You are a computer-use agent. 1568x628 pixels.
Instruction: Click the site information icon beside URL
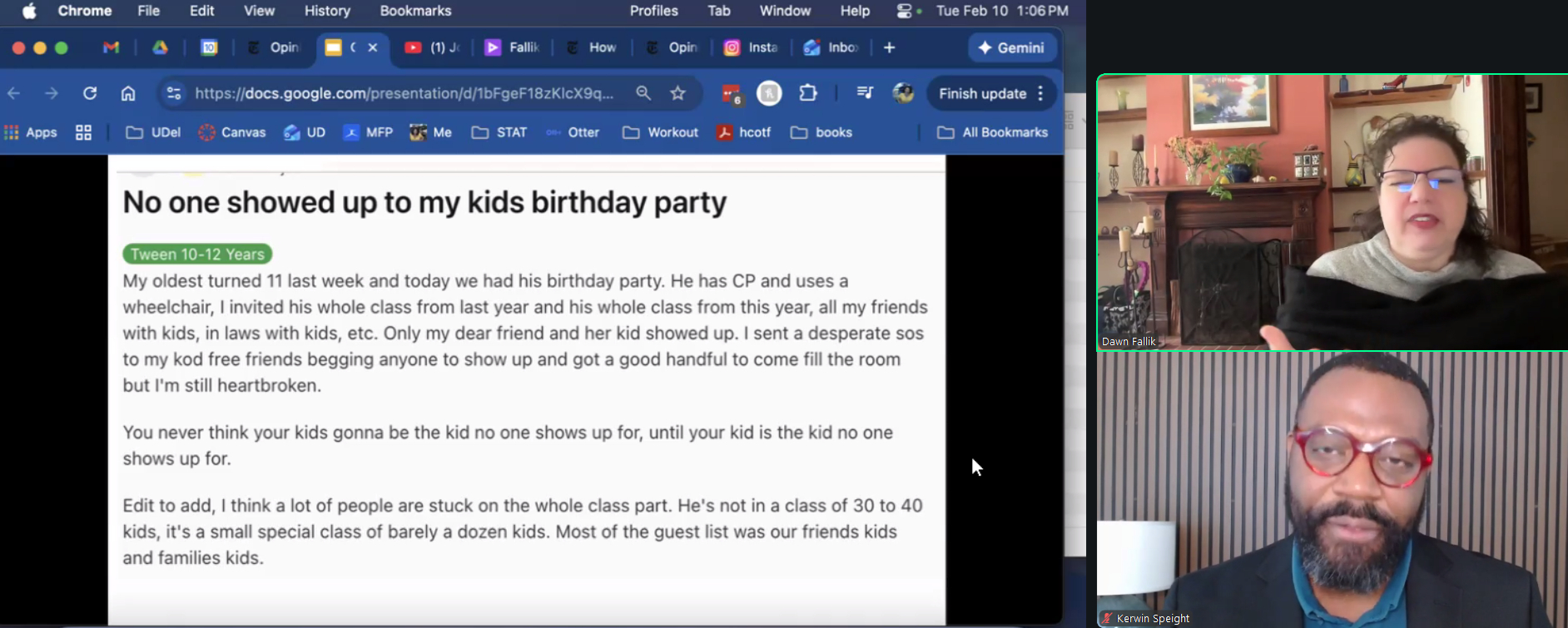click(x=174, y=93)
